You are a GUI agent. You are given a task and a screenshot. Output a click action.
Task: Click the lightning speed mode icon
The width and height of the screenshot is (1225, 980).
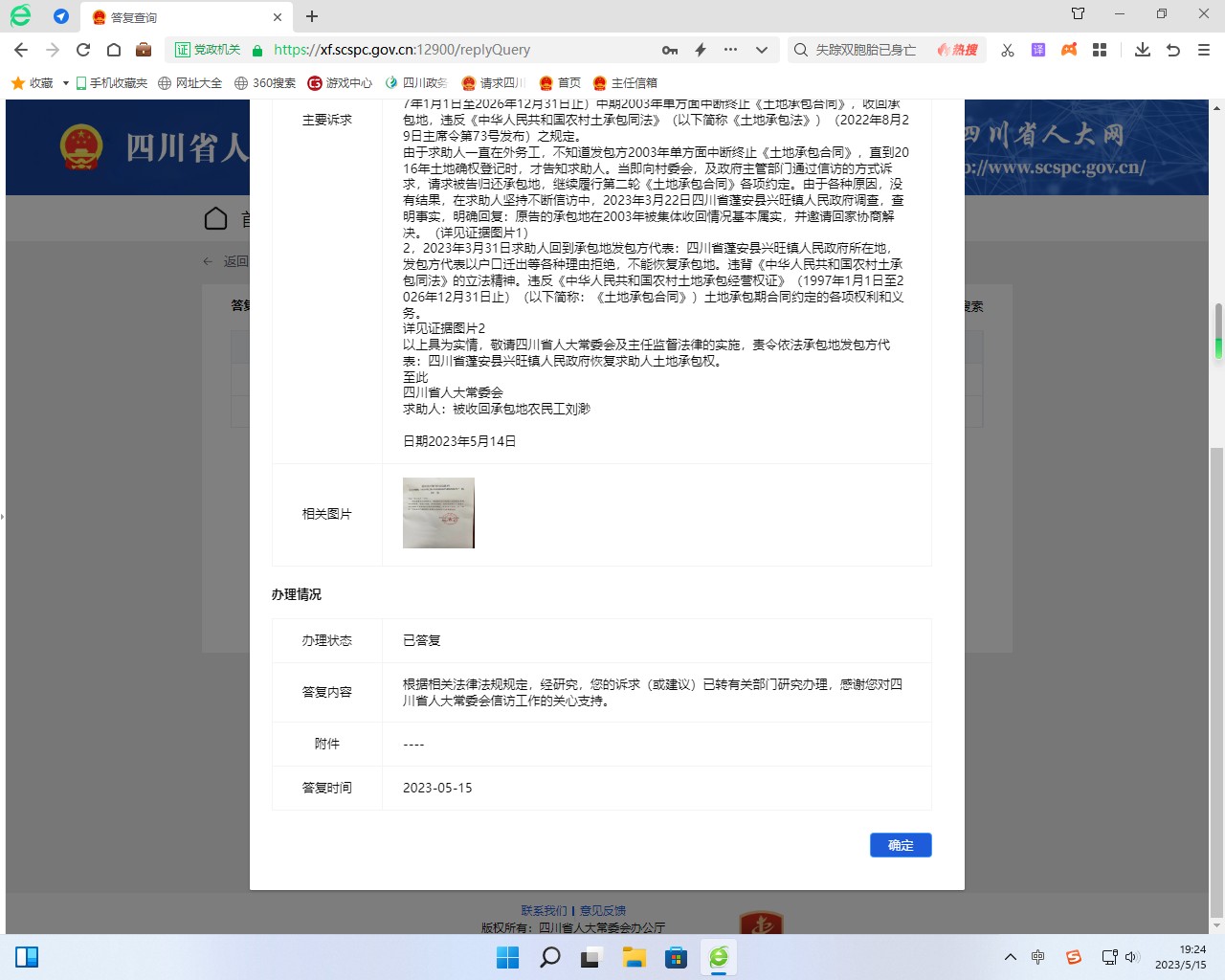click(x=701, y=50)
